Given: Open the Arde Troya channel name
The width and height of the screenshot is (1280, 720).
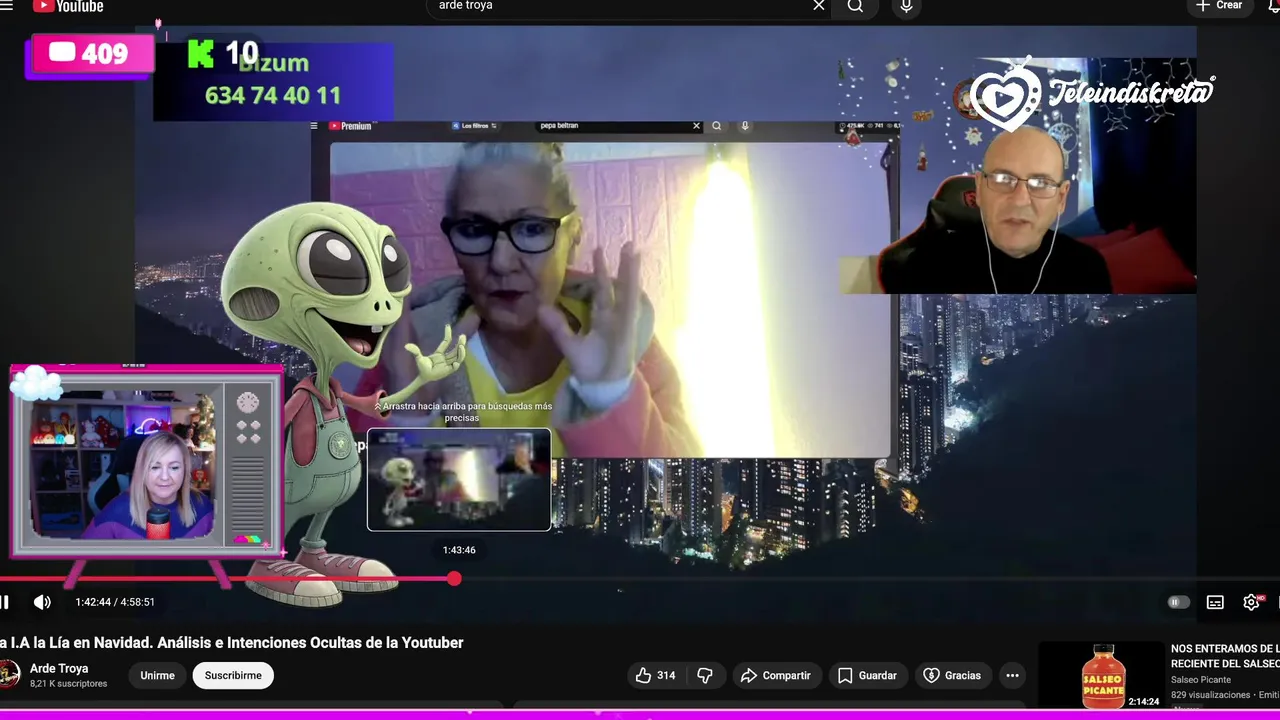Looking at the screenshot, I should pos(59,668).
